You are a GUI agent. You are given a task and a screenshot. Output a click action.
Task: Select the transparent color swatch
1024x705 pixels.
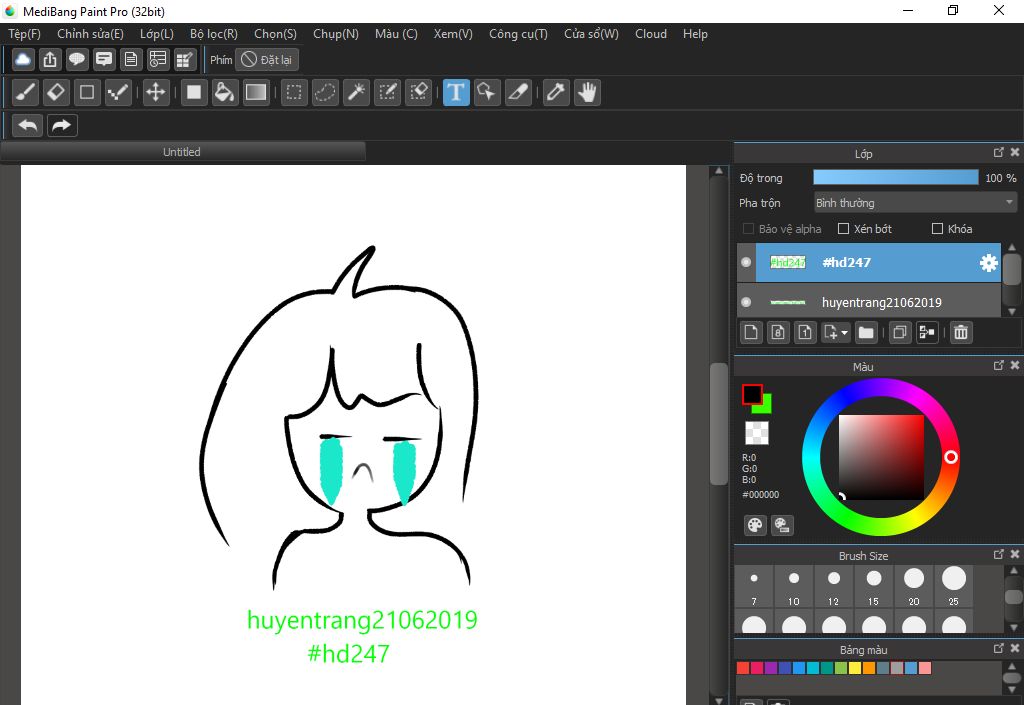pos(757,433)
